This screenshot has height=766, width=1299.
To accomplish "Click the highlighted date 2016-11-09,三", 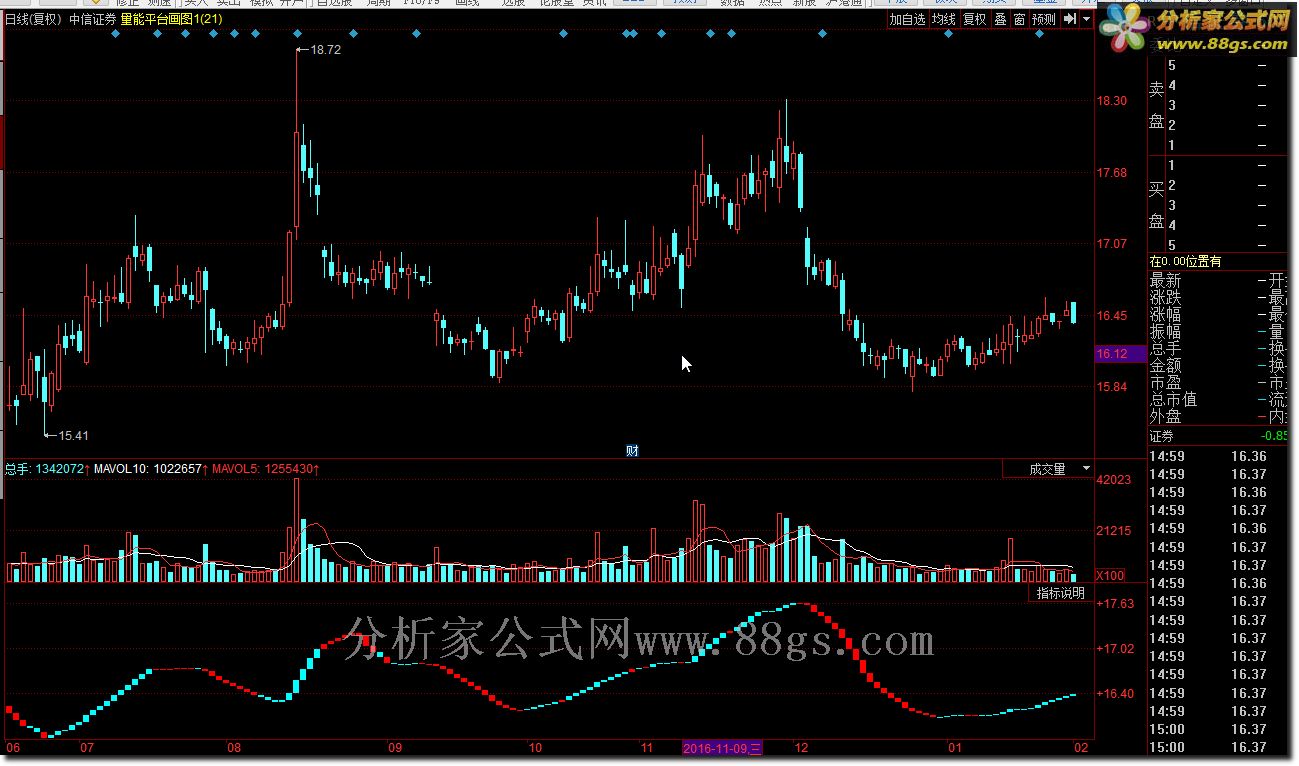I will tap(723, 748).
